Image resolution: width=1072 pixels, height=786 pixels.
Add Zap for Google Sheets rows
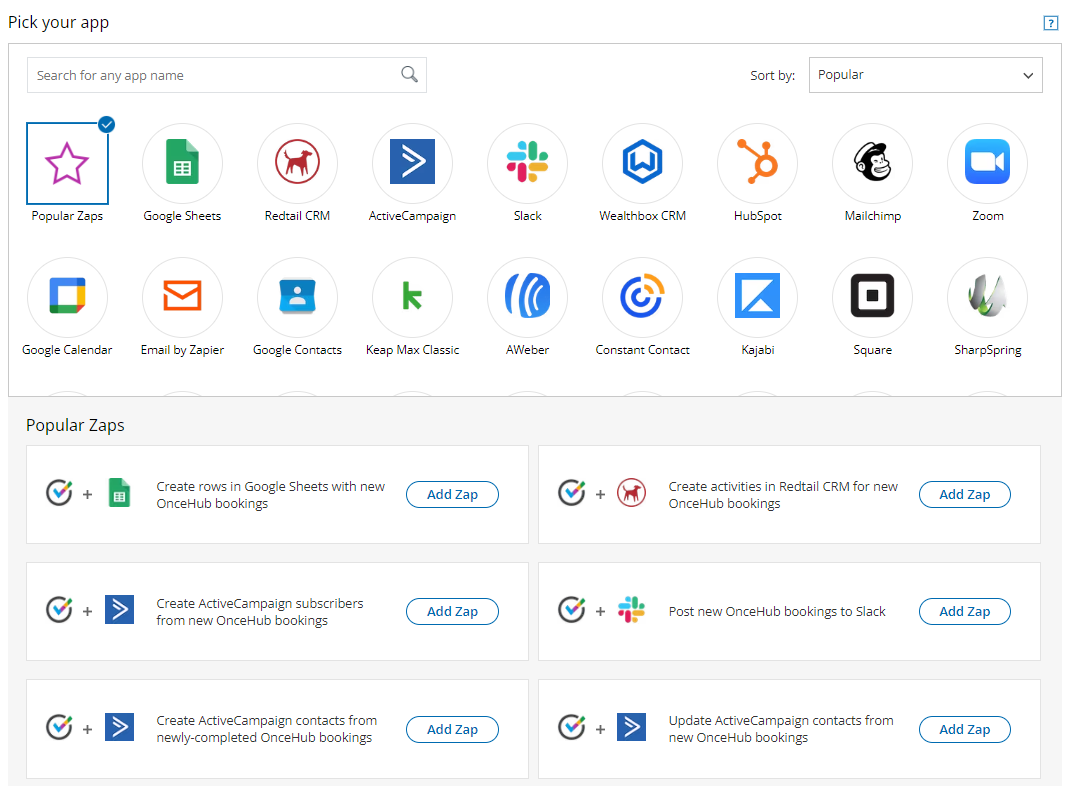coord(452,495)
